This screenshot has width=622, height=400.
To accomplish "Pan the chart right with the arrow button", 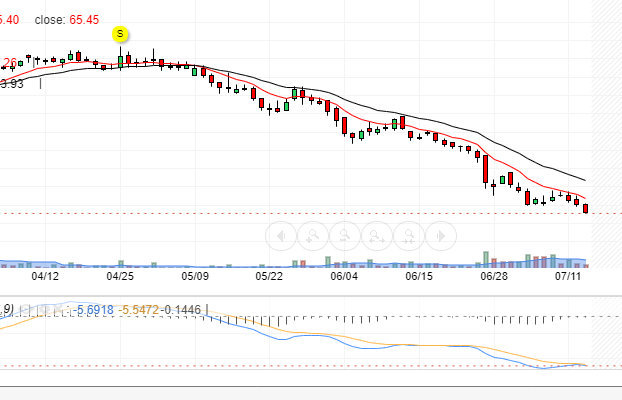I will (441, 236).
